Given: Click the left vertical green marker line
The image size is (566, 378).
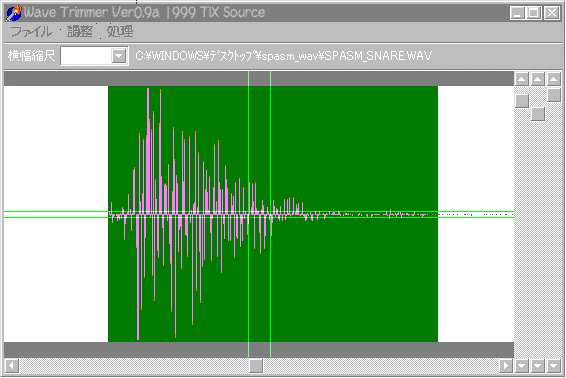Looking at the screenshot, I should [248, 214].
